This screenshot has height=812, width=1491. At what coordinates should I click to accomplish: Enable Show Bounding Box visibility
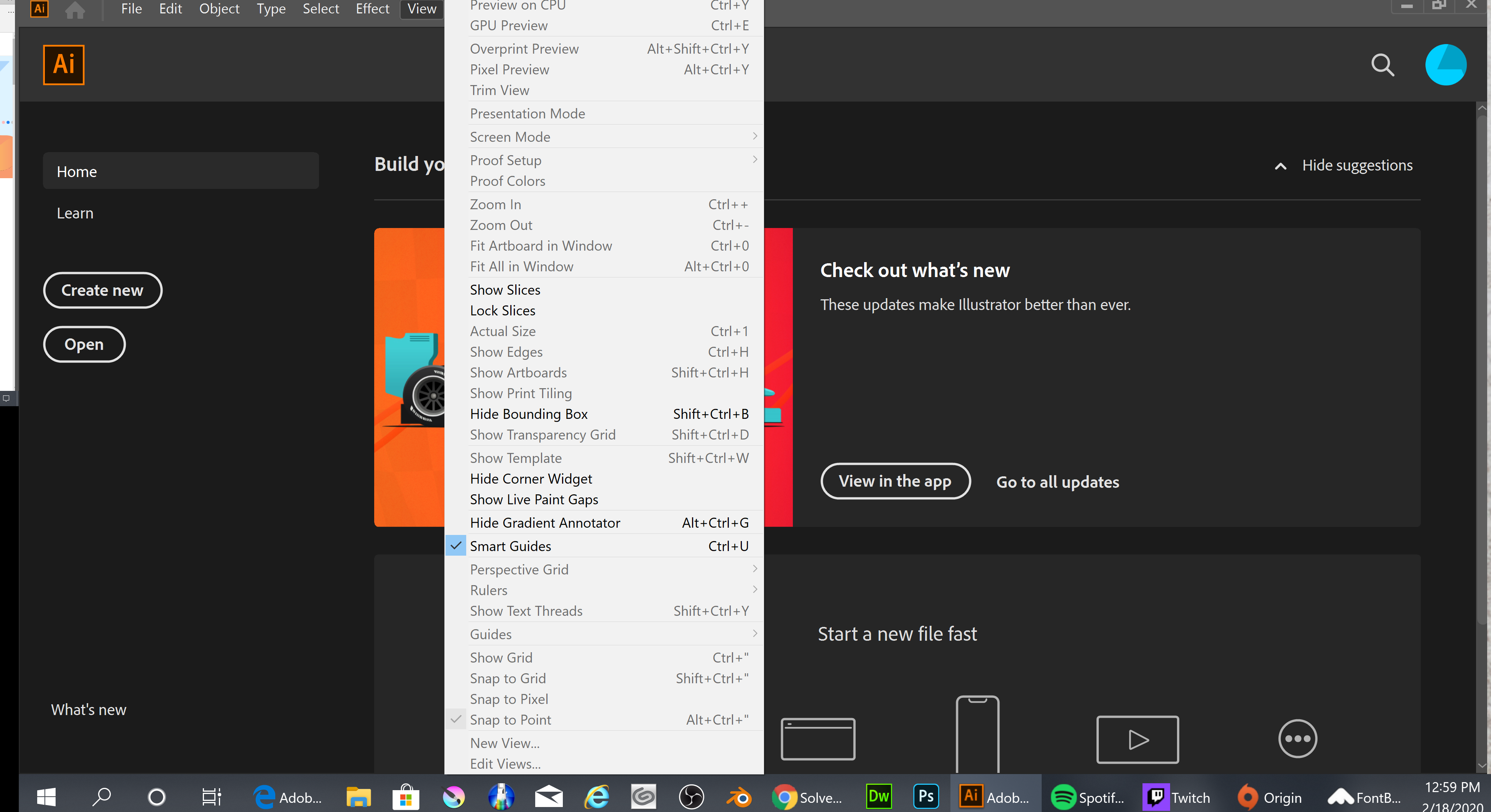(527, 413)
